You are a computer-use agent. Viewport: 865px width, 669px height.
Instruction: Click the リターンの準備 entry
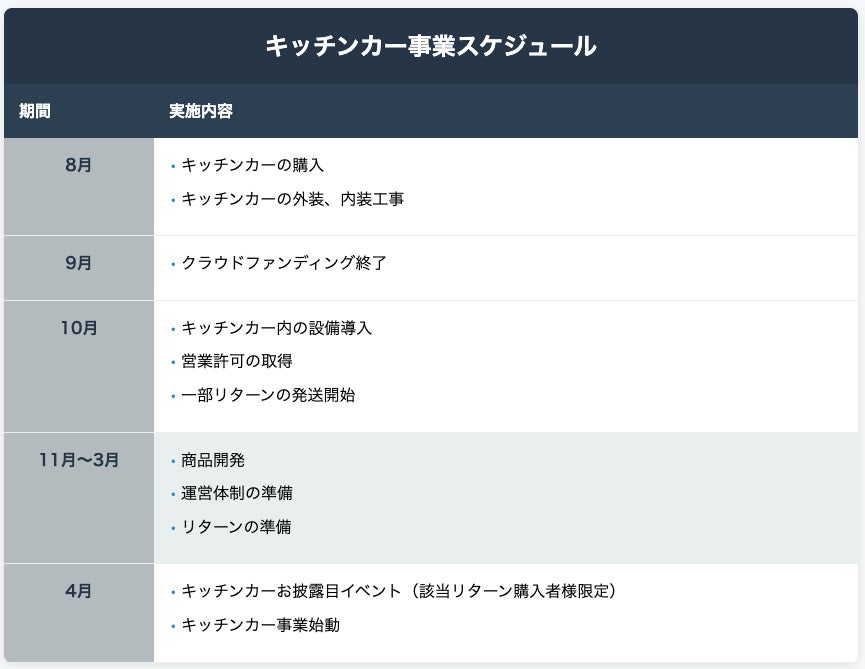236,526
